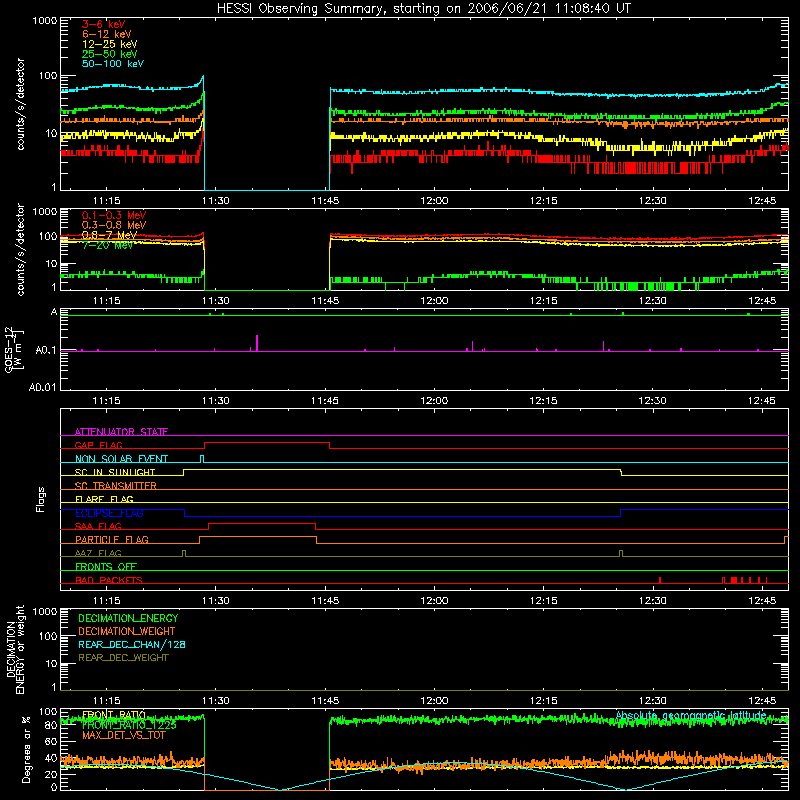Click the 11:30 tick under the decimation plot
The width and height of the screenshot is (800, 800).
point(215,701)
